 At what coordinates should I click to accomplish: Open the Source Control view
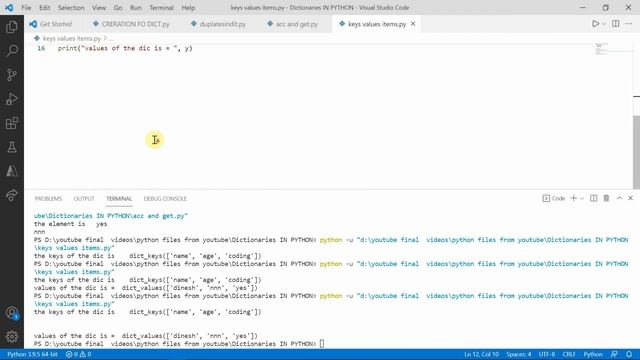click(x=12, y=75)
